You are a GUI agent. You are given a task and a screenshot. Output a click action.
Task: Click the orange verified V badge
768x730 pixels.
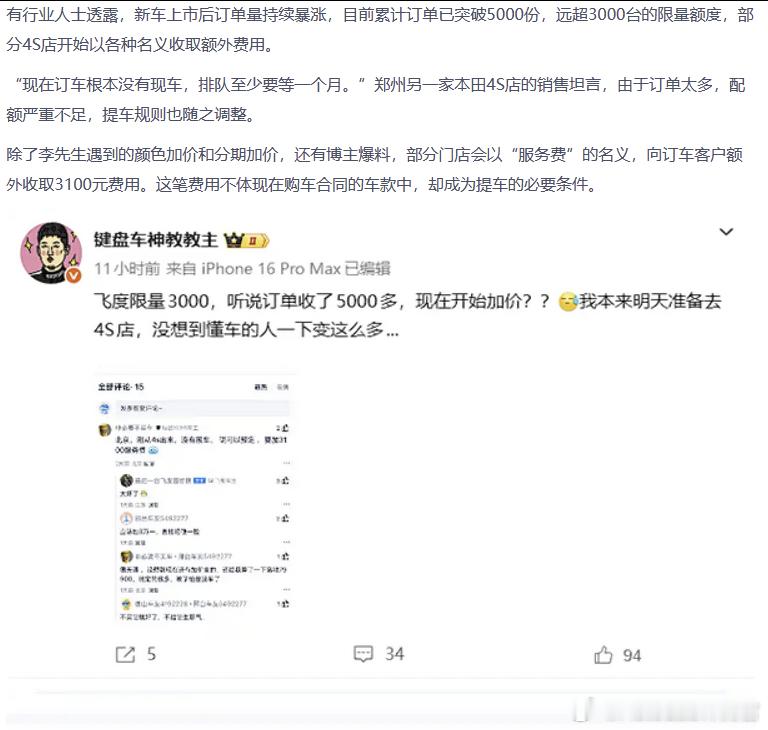point(73,276)
